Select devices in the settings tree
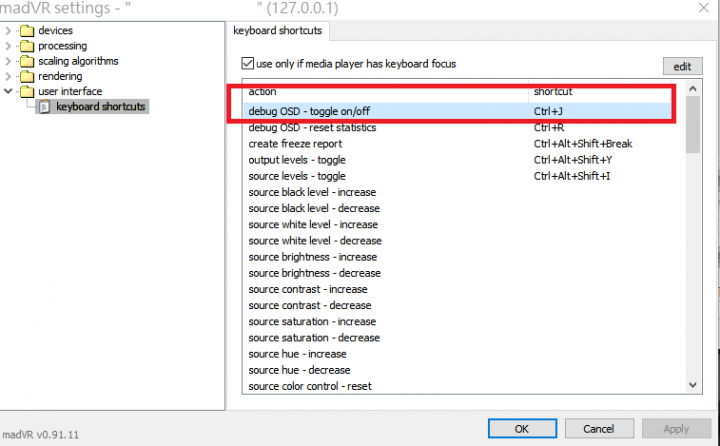 coord(56,31)
